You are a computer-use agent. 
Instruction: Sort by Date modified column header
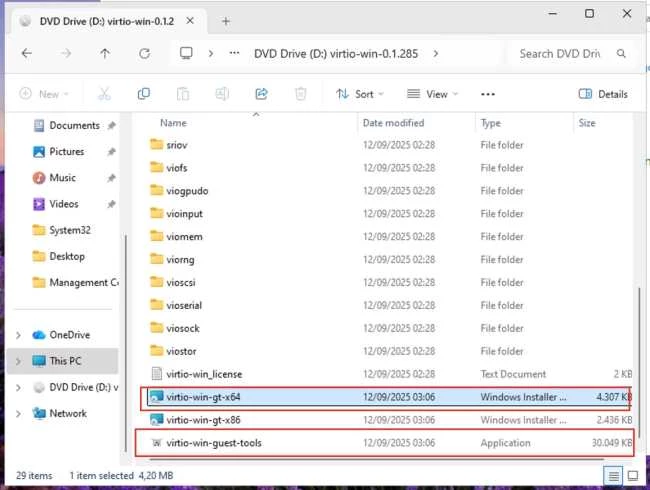(x=393, y=123)
